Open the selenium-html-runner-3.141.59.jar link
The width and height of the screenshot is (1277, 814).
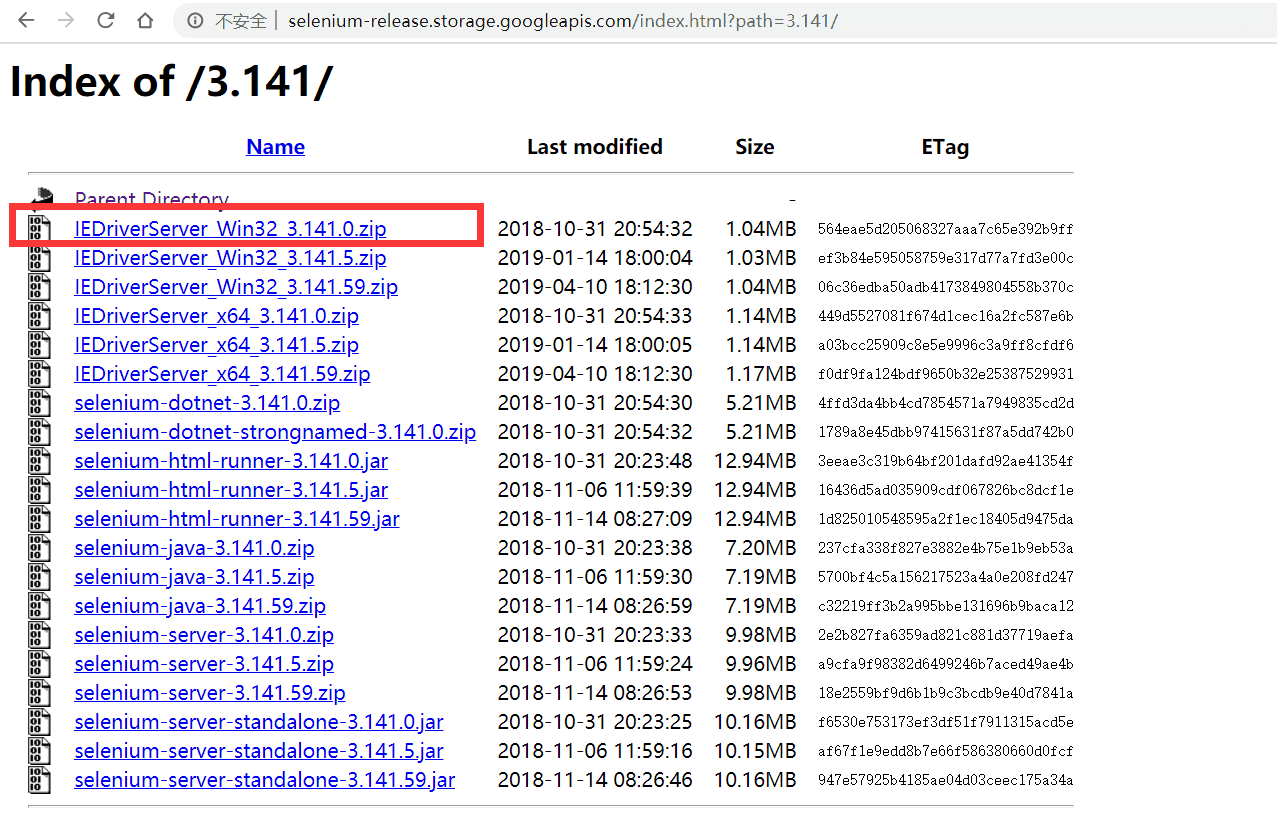[237, 519]
